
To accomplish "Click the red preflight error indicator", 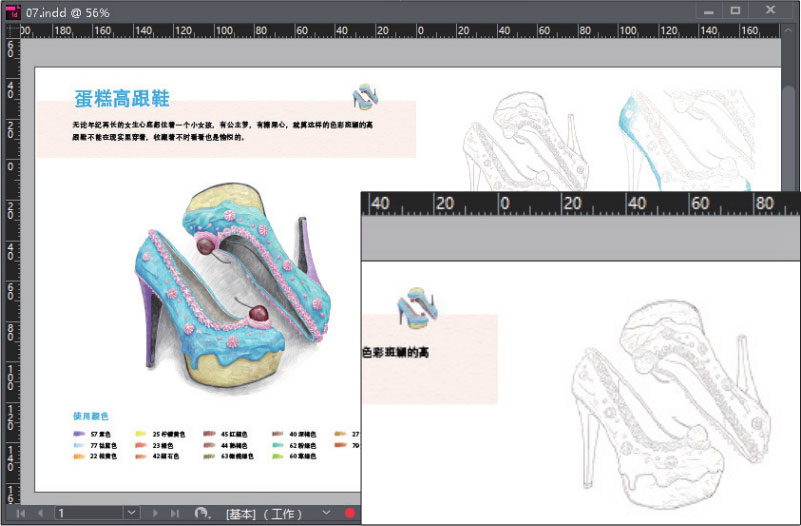I will pos(350,513).
